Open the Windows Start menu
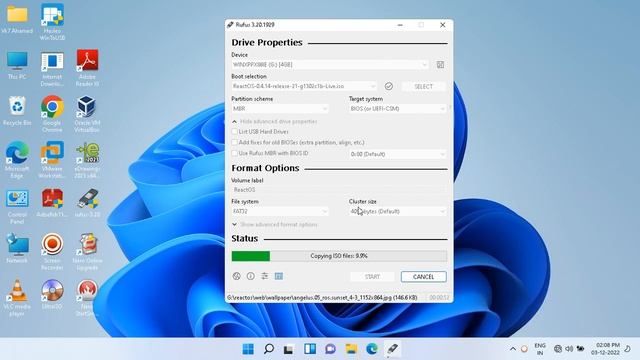Screen dimensions: 640x360 point(248,349)
